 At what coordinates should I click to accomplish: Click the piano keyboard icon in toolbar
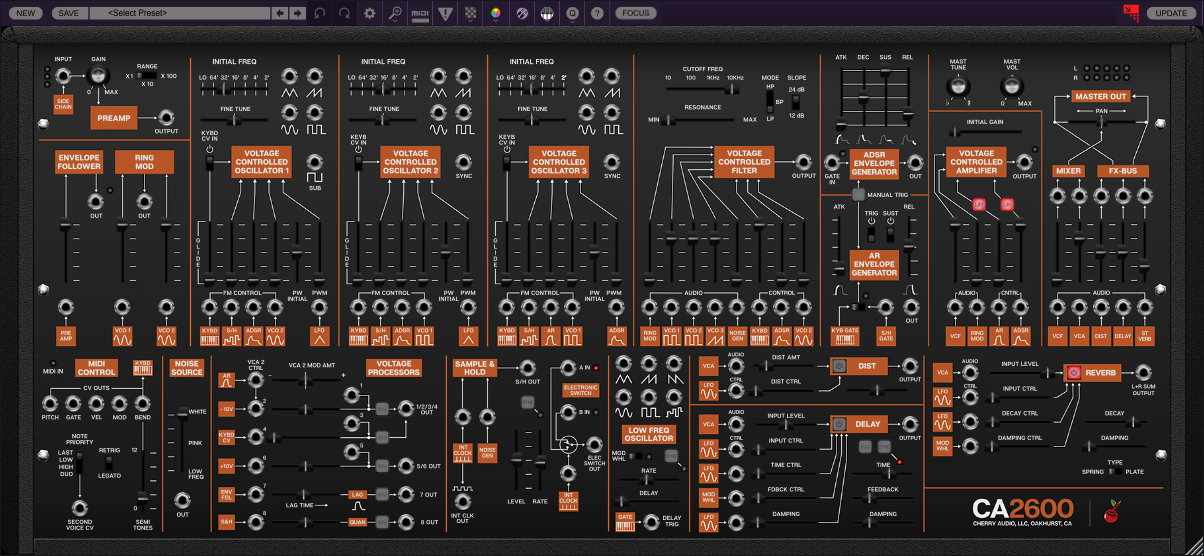coord(547,13)
